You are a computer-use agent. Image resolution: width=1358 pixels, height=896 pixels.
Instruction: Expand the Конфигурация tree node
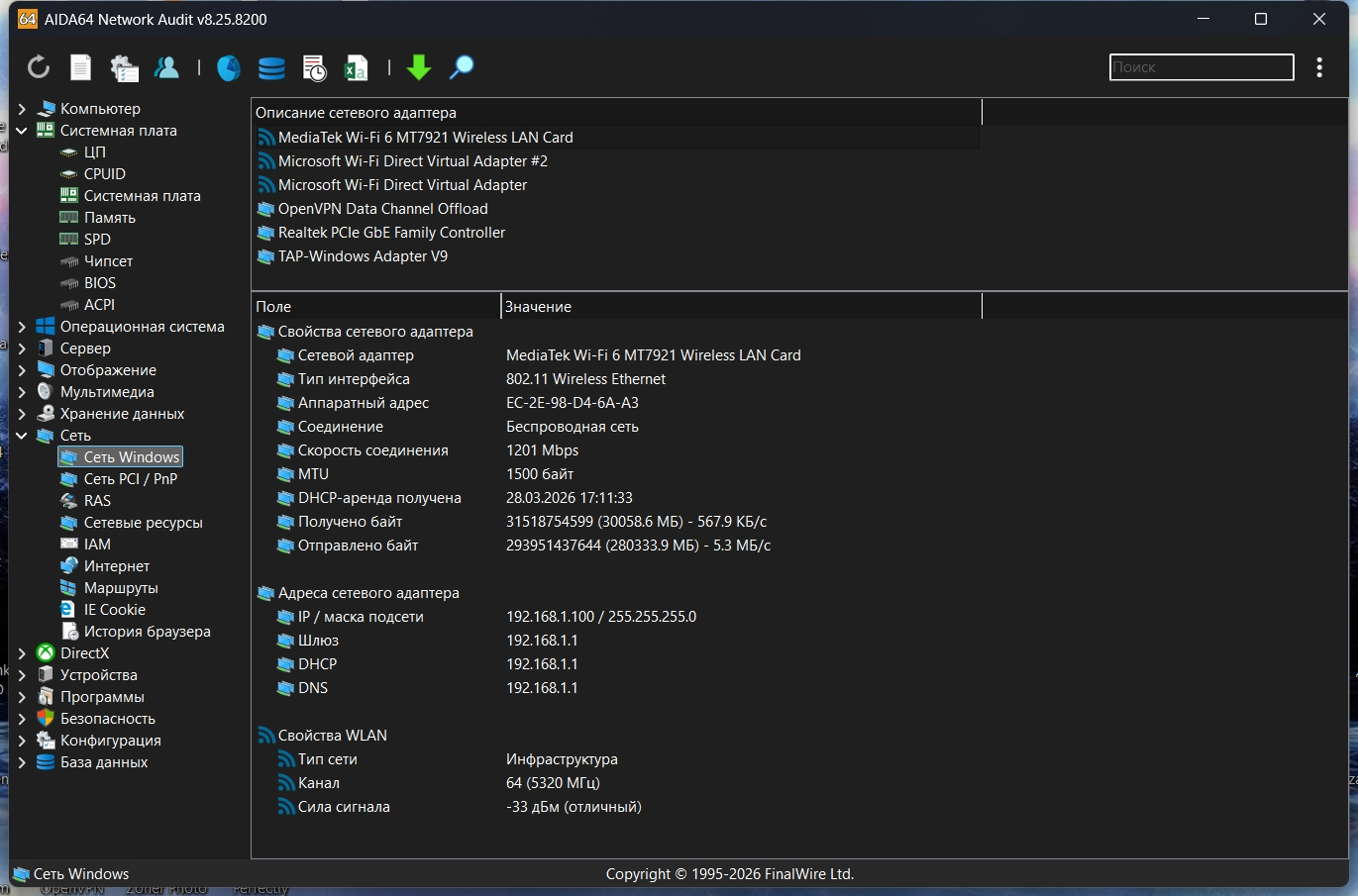pyautogui.click(x=22, y=741)
